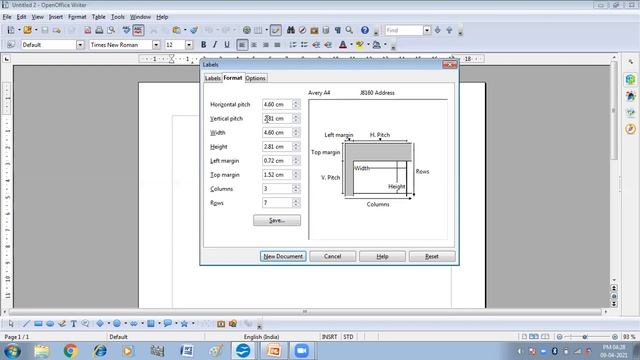Toggle Italic formatting
640x360 pixels.
point(215,45)
